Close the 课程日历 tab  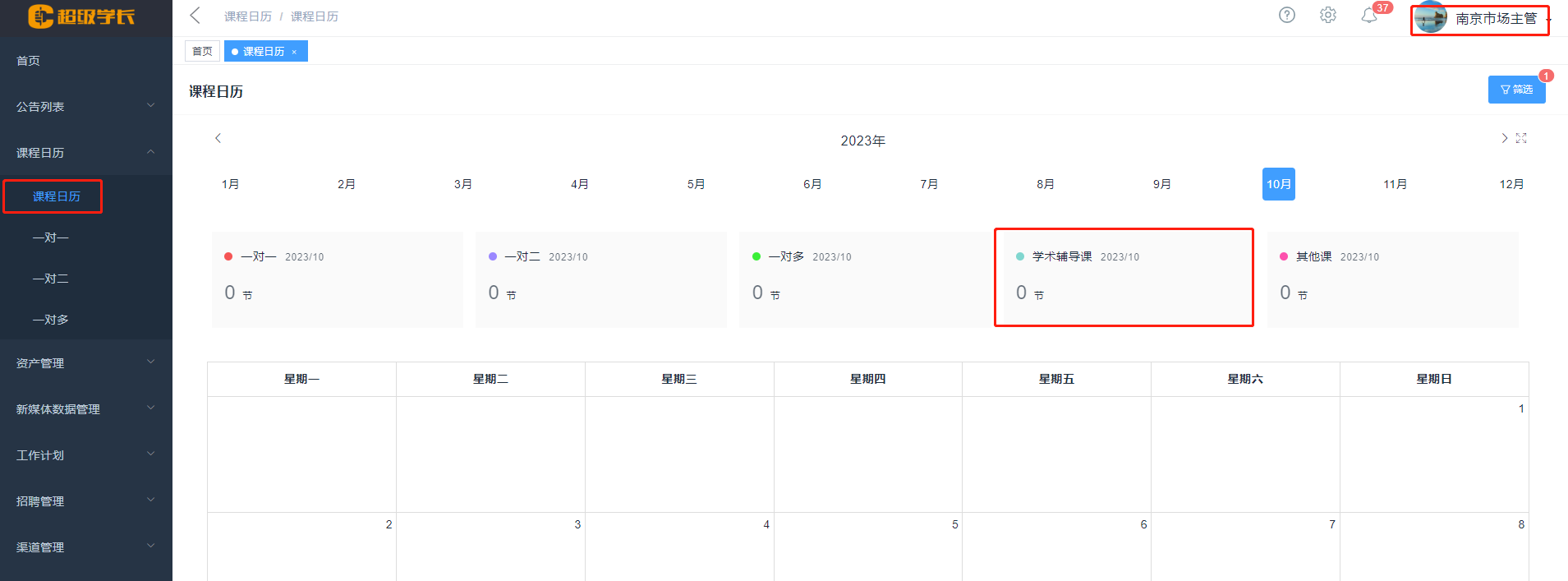[x=294, y=52]
